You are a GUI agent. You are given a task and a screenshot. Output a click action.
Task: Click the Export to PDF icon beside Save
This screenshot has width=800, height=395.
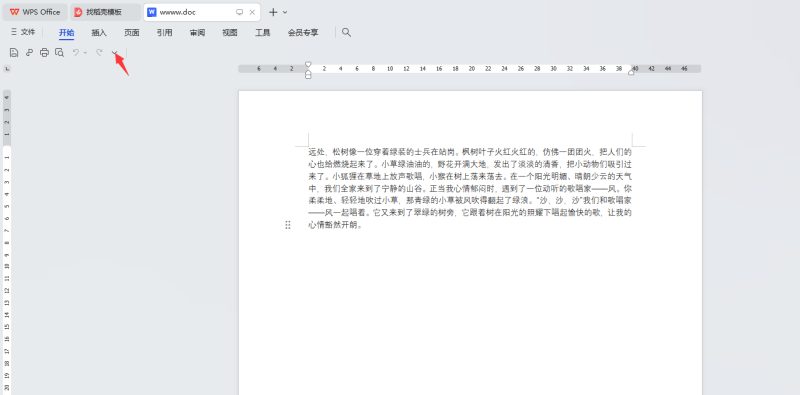point(29,52)
